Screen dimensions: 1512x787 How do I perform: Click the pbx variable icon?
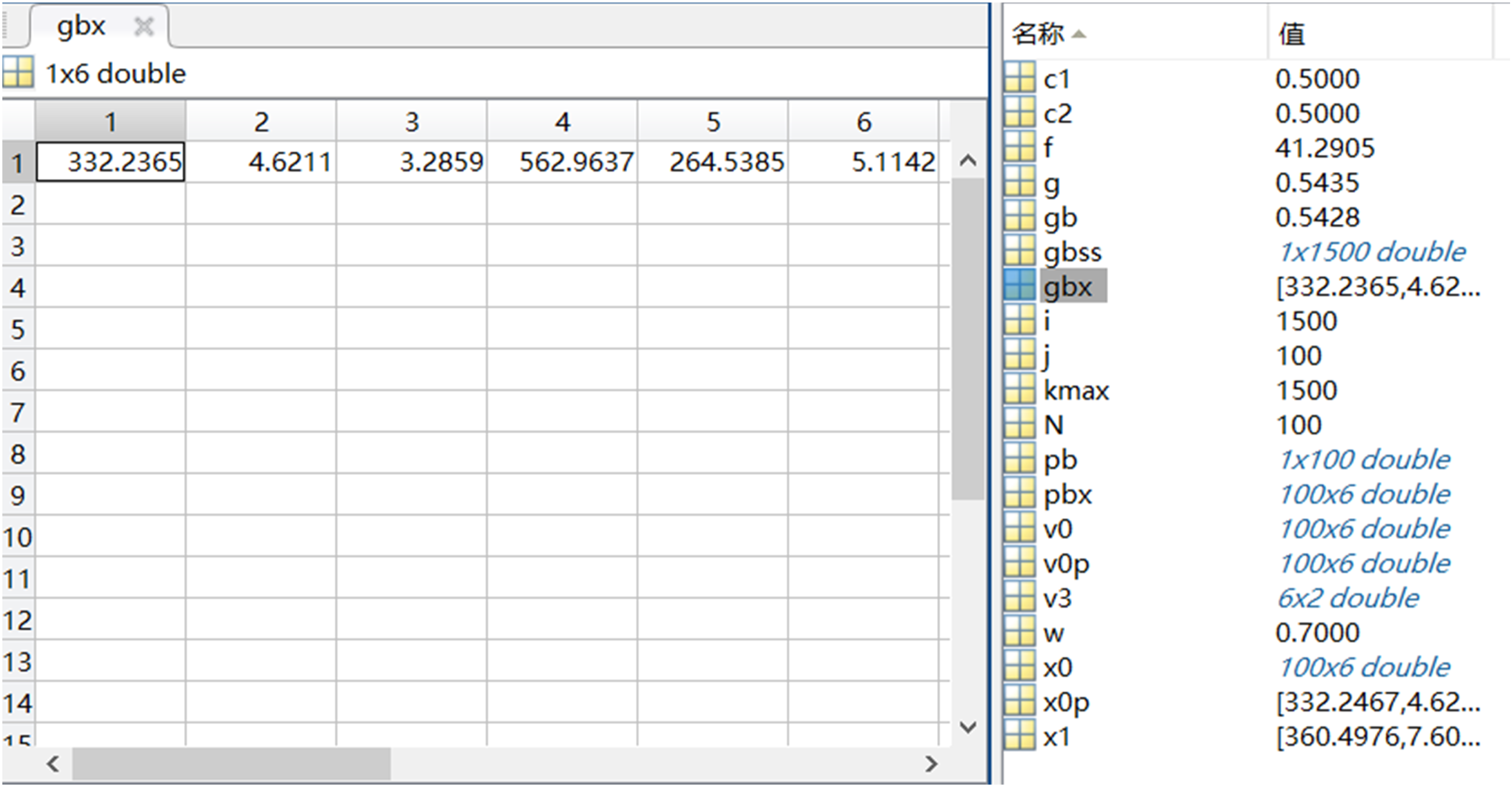(1020, 493)
